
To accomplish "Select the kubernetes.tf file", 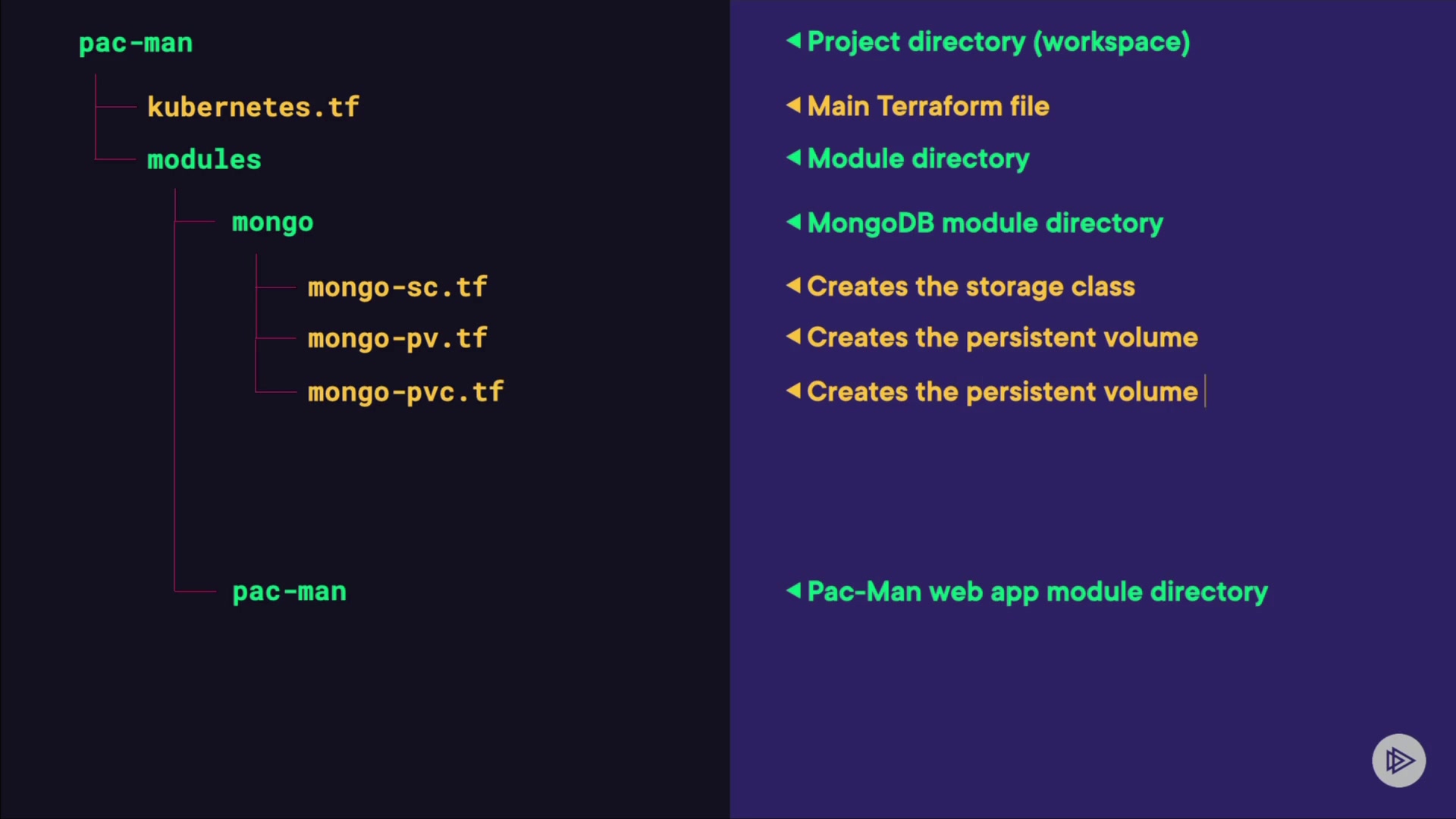I will tap(253, 107).
